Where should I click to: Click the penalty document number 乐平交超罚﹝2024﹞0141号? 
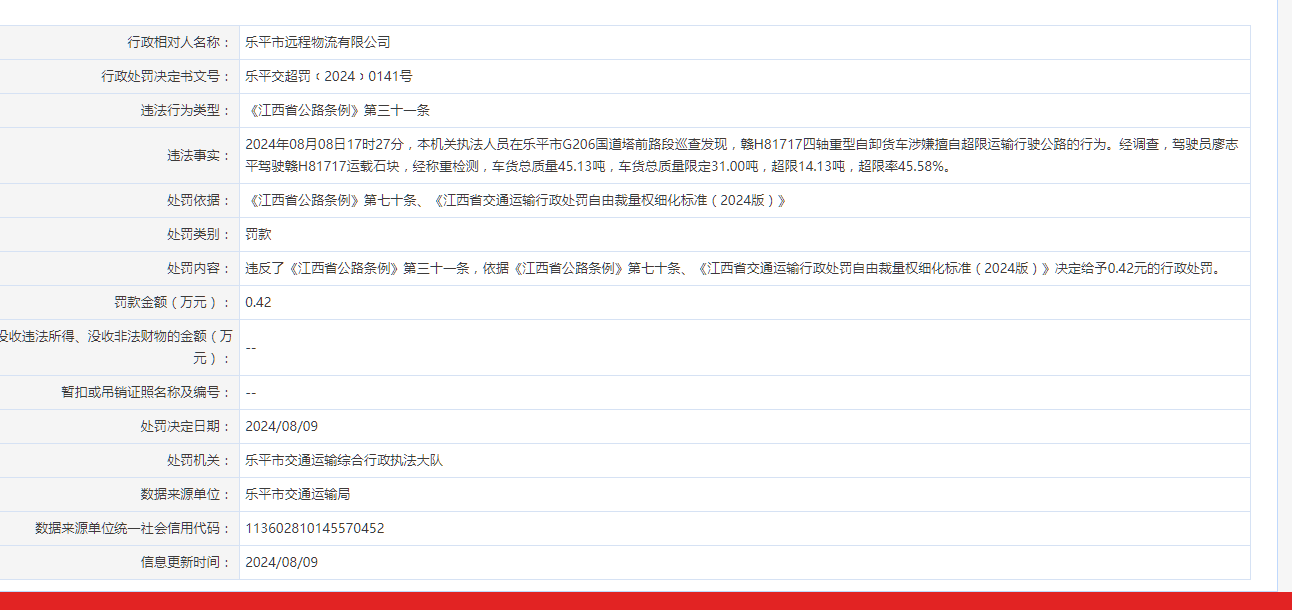326,75
